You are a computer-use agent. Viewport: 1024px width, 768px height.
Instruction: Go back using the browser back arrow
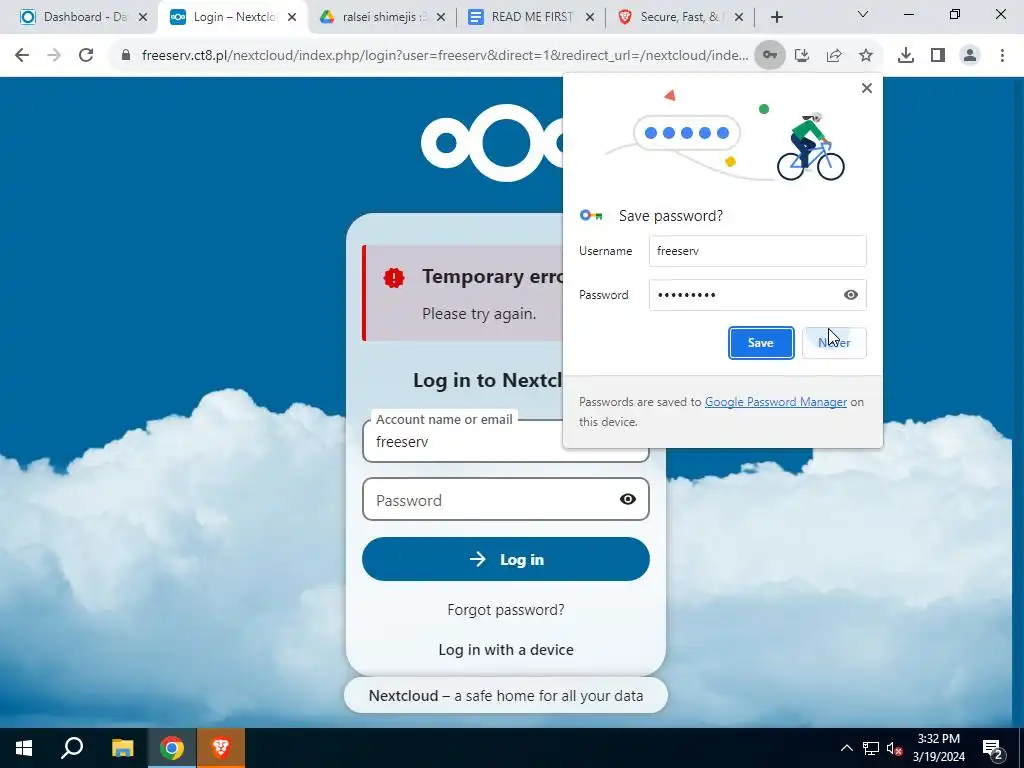[22, 56]
